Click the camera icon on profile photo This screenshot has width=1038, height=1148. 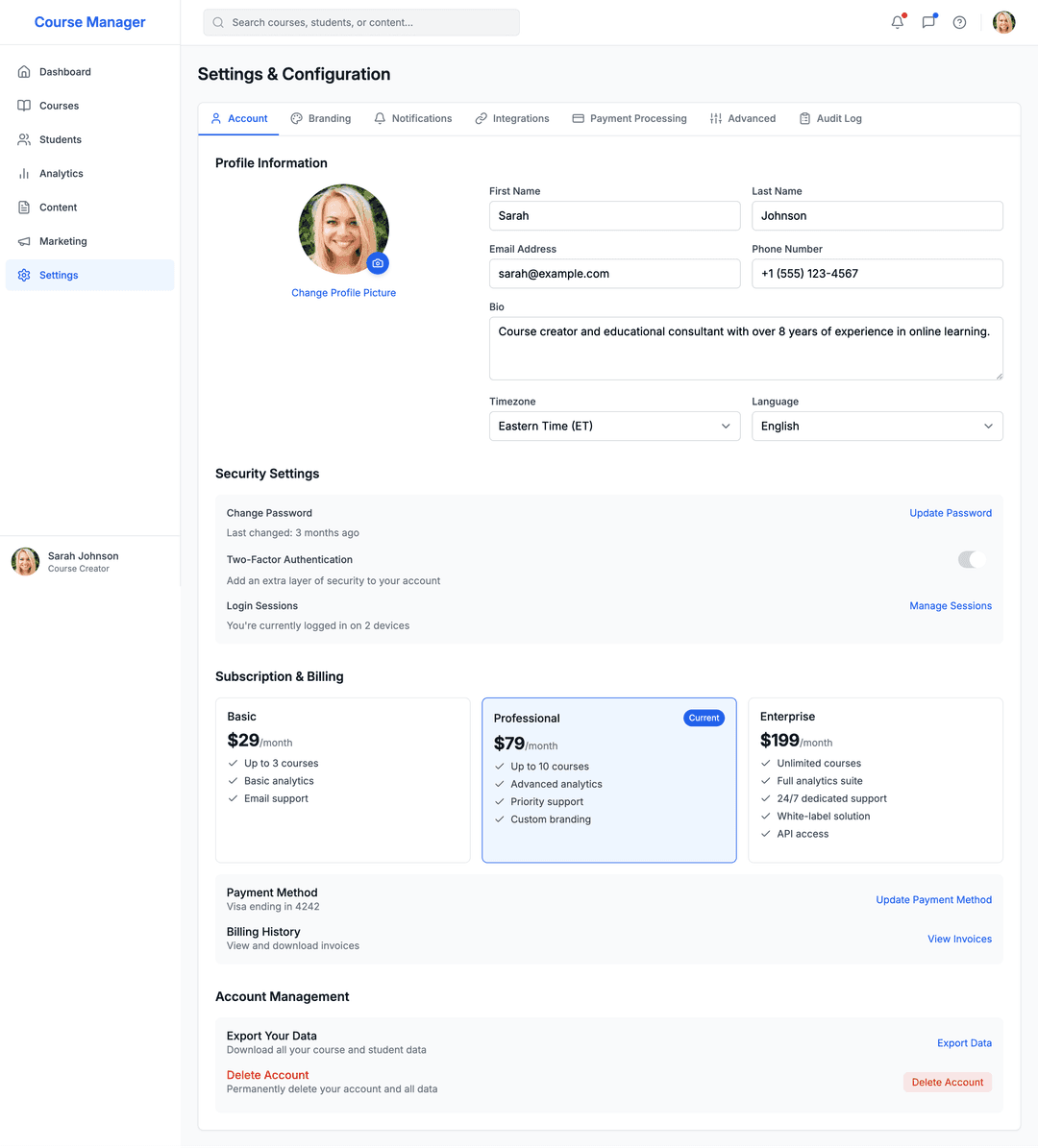coord(378,263)
